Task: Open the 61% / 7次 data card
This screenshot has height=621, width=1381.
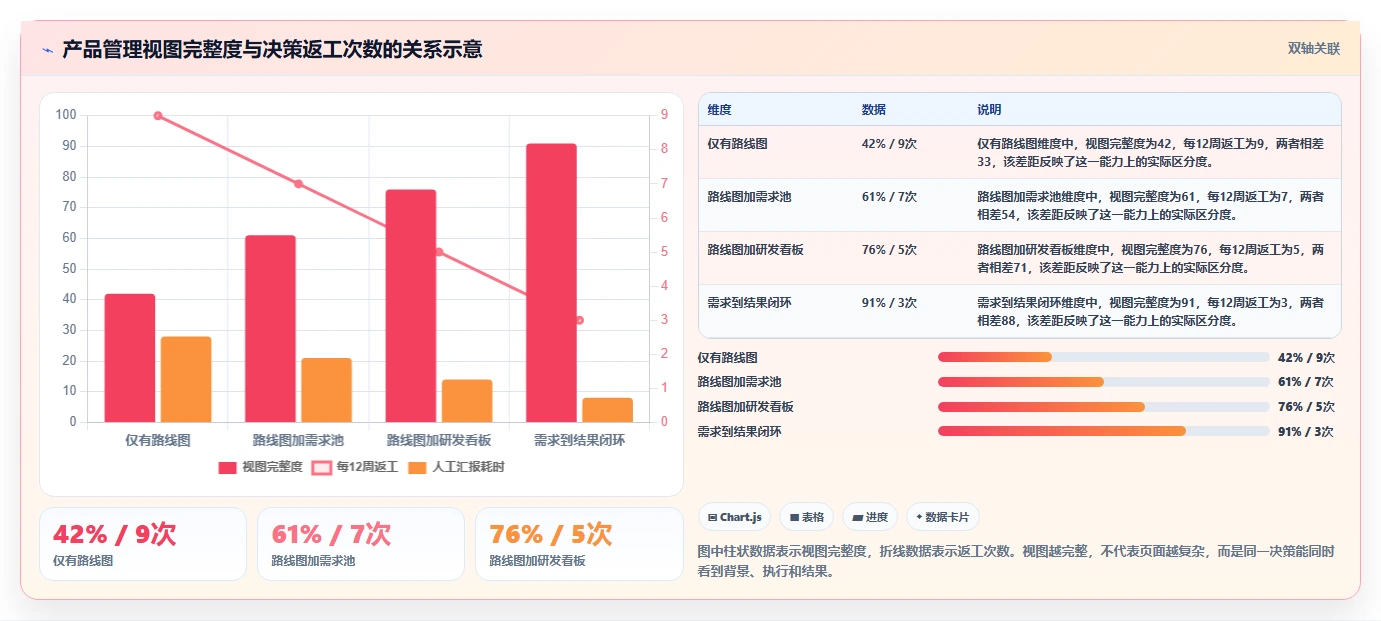Action: pyautogui.click(x=360, y=544)
